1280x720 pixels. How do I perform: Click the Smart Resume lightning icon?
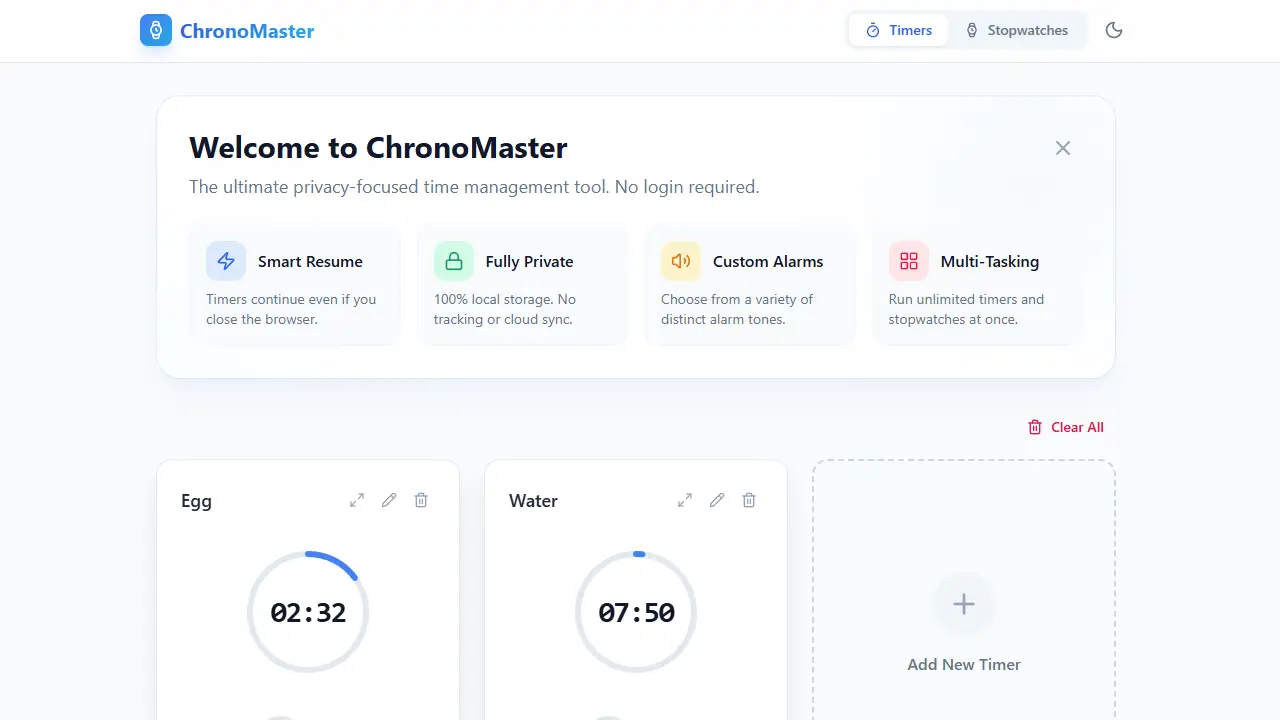(226, 261)
